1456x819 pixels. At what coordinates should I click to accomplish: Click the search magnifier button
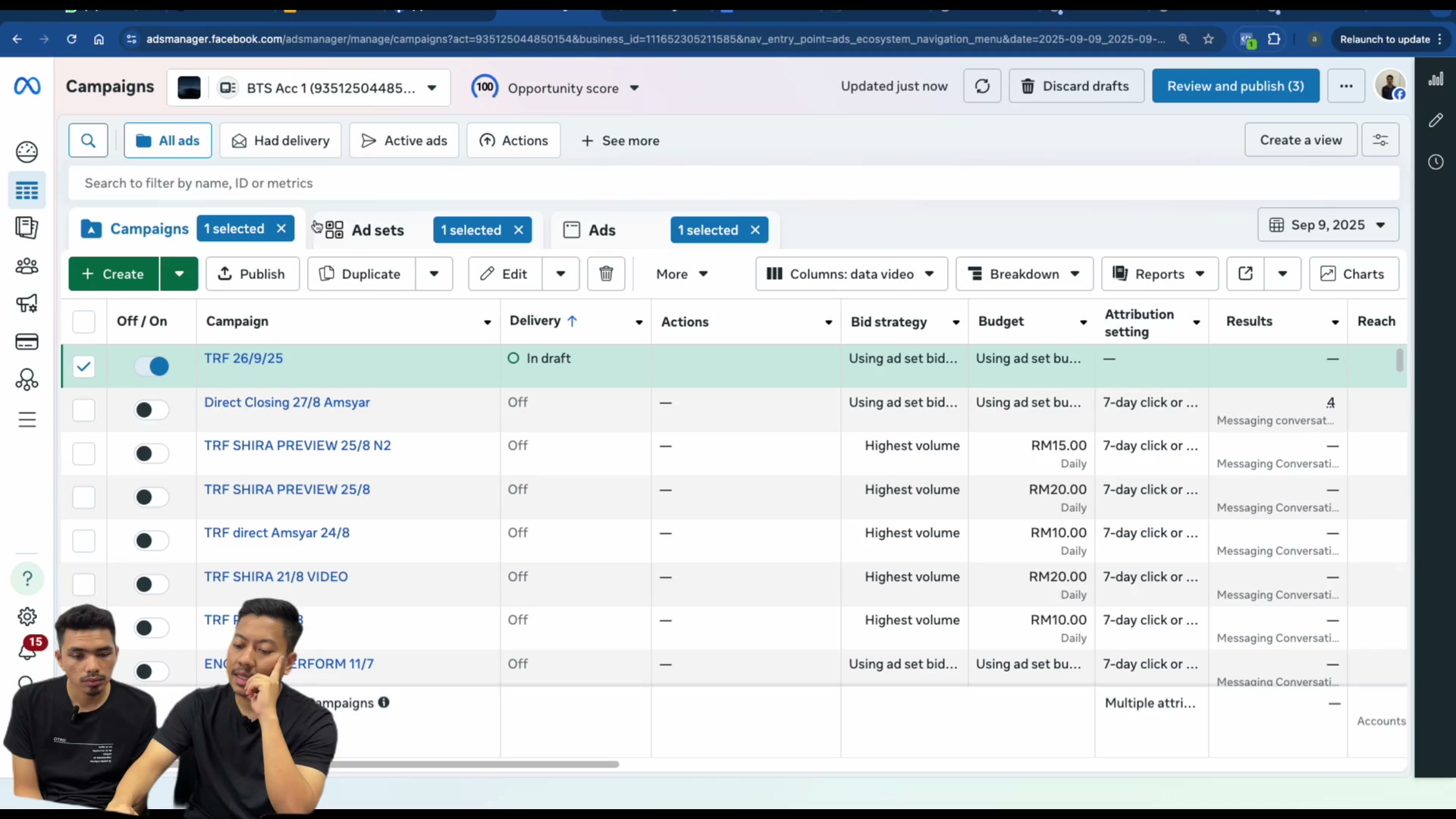[x=88, y=141]
